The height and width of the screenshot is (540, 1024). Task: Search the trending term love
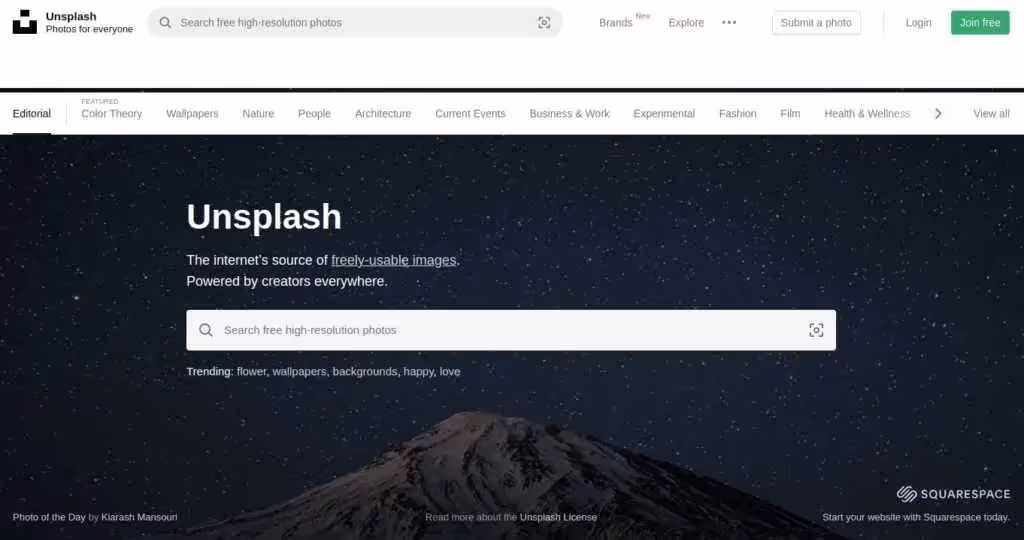[450, 372]
